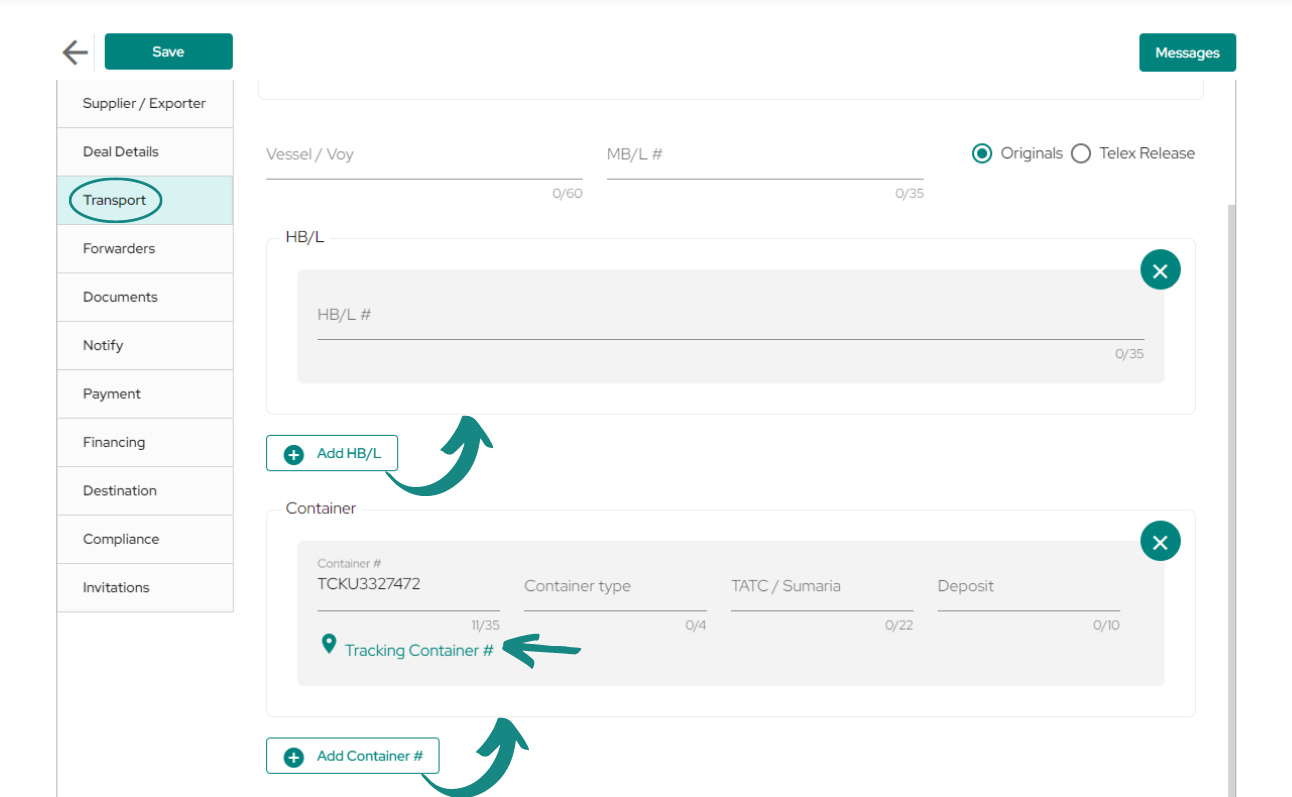
Task: Go to the Forwarders section
Action: [145, 249]
